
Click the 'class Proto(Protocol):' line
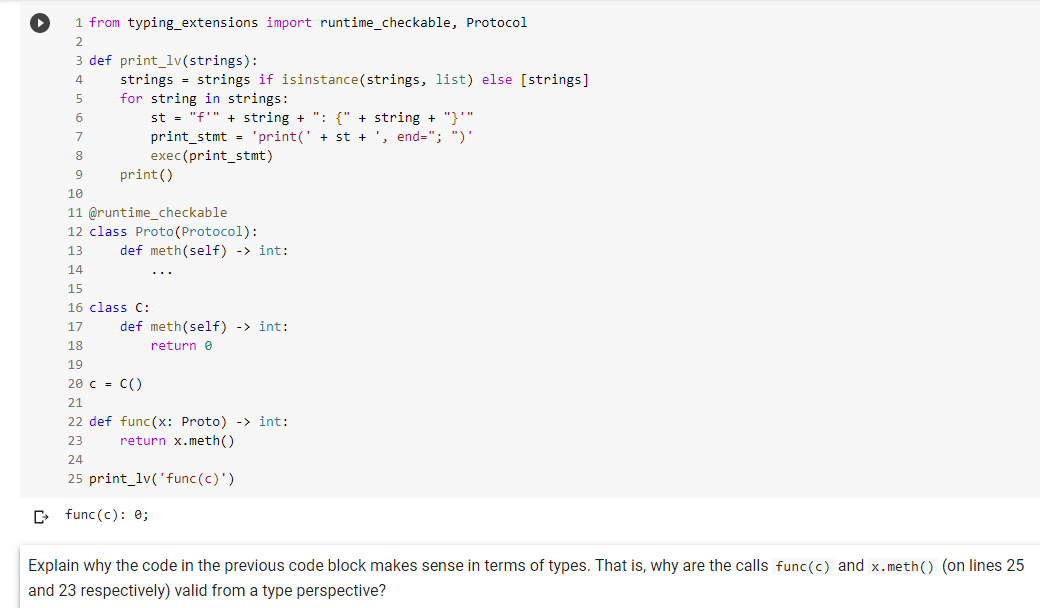(x=173, y=231)
